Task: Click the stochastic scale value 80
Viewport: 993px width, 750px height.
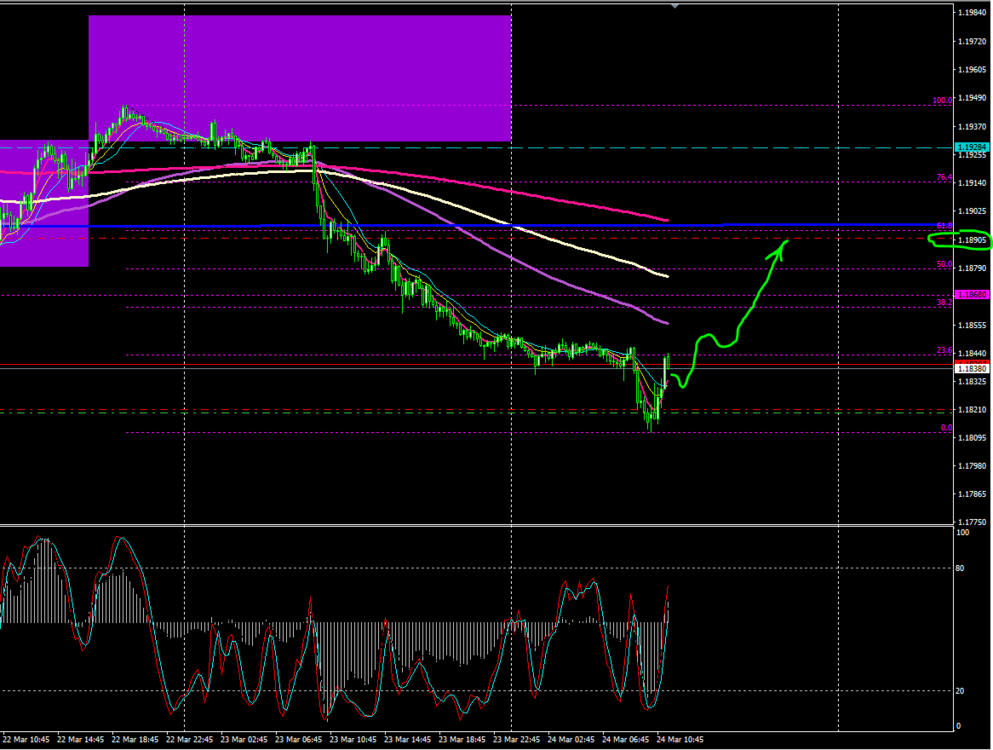Action: pos(960,568)
